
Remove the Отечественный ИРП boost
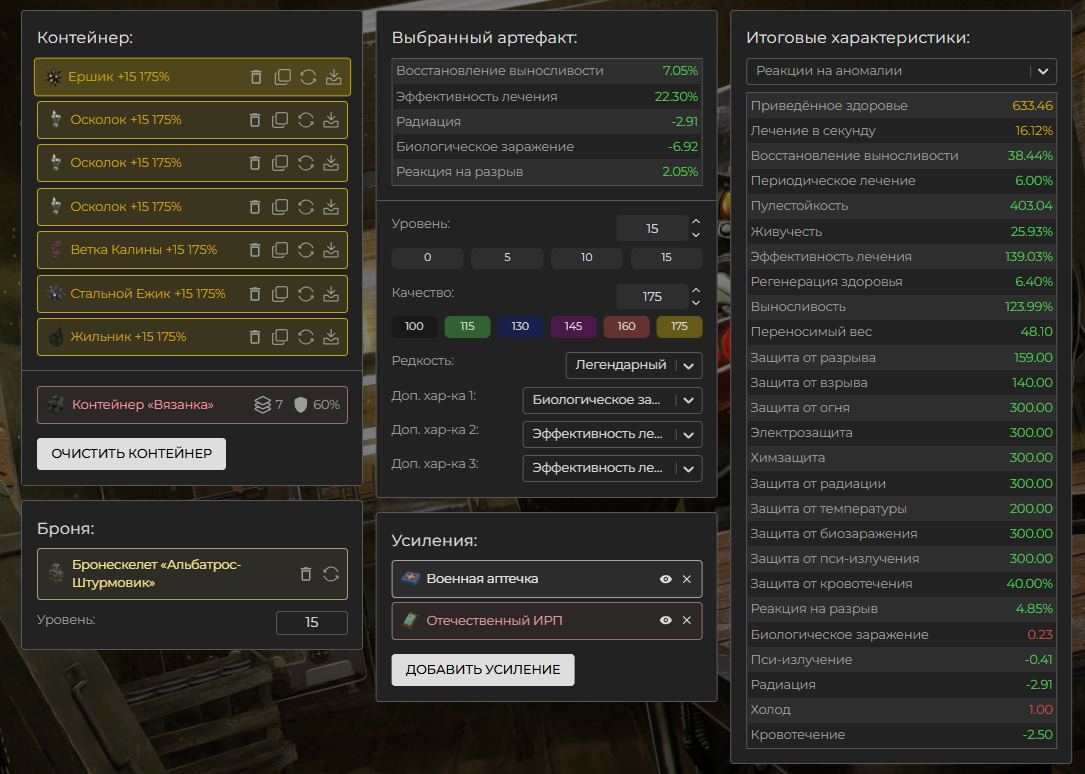point(686,621)
